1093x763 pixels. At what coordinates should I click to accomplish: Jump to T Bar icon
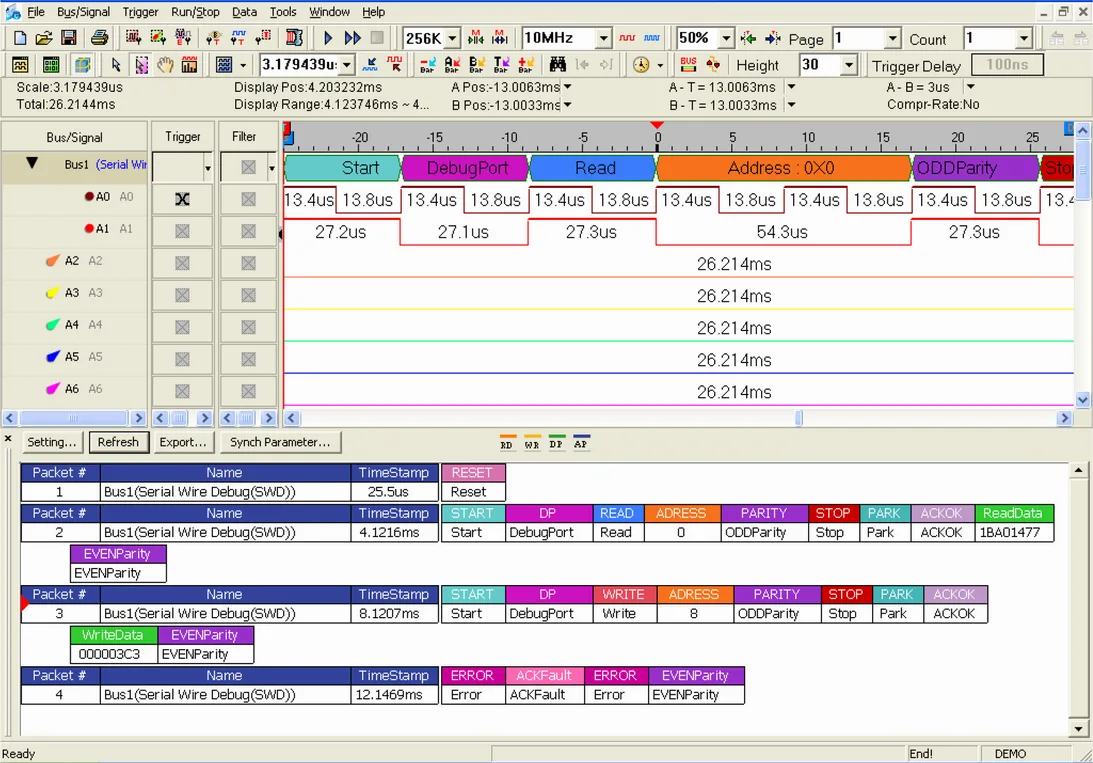point(501,65)
